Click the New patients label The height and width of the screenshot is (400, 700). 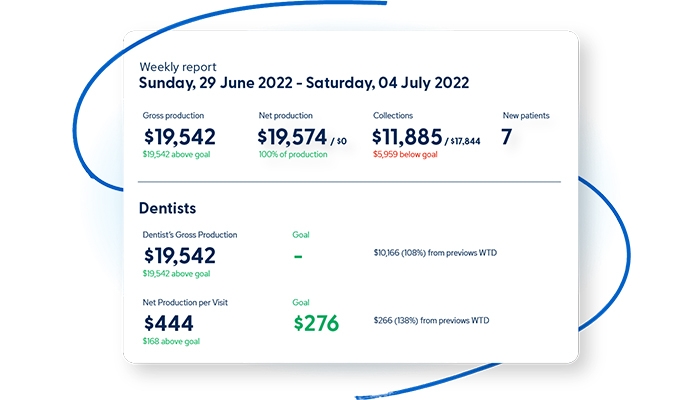coord(525,116)
